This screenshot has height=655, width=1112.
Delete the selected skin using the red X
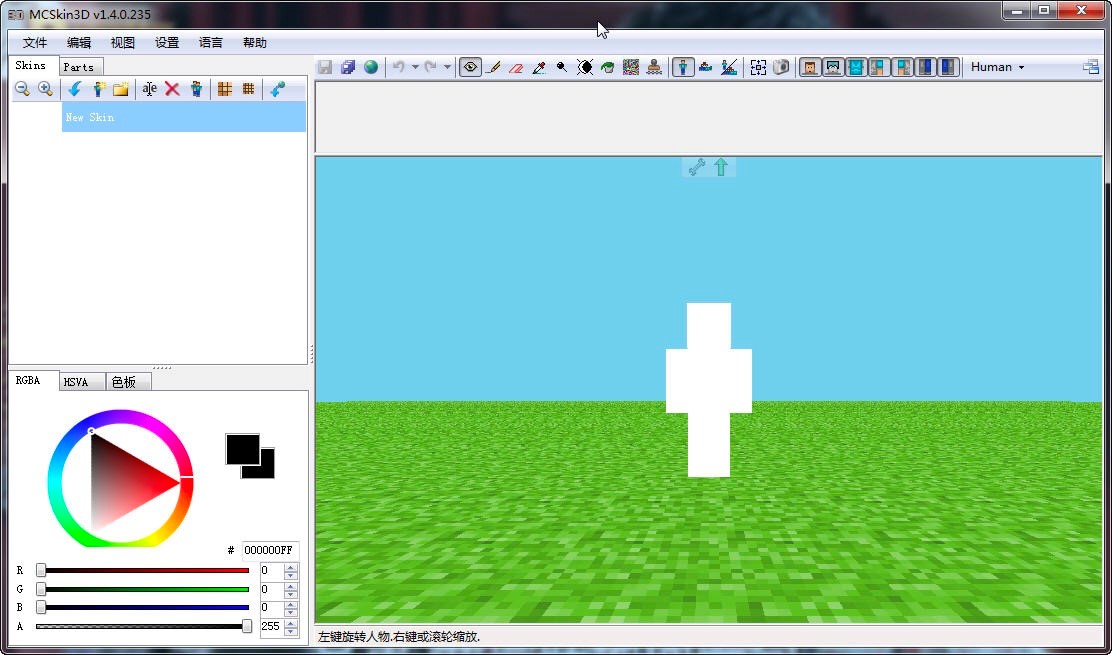[172, 89]
